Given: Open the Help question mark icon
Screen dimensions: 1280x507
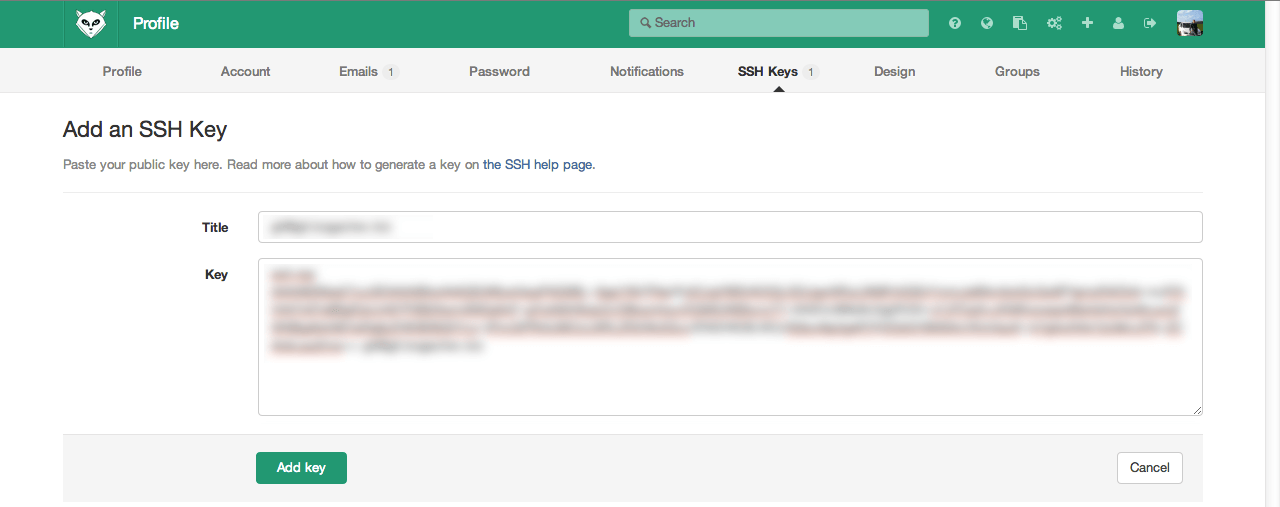Looking at the screenshot, I should click(x=955, y=23).
